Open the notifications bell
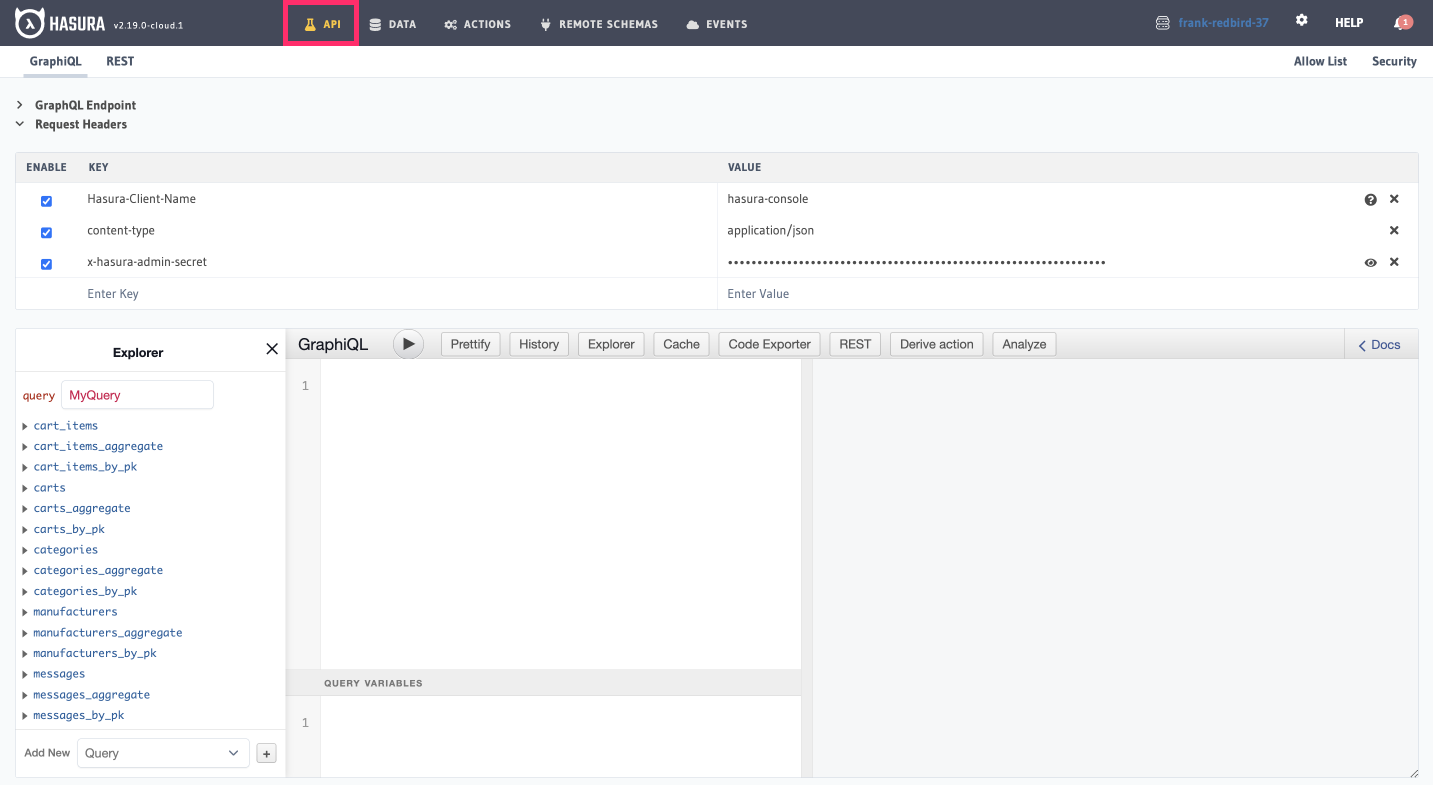1433x785 pixels. tap(1401, 23)
